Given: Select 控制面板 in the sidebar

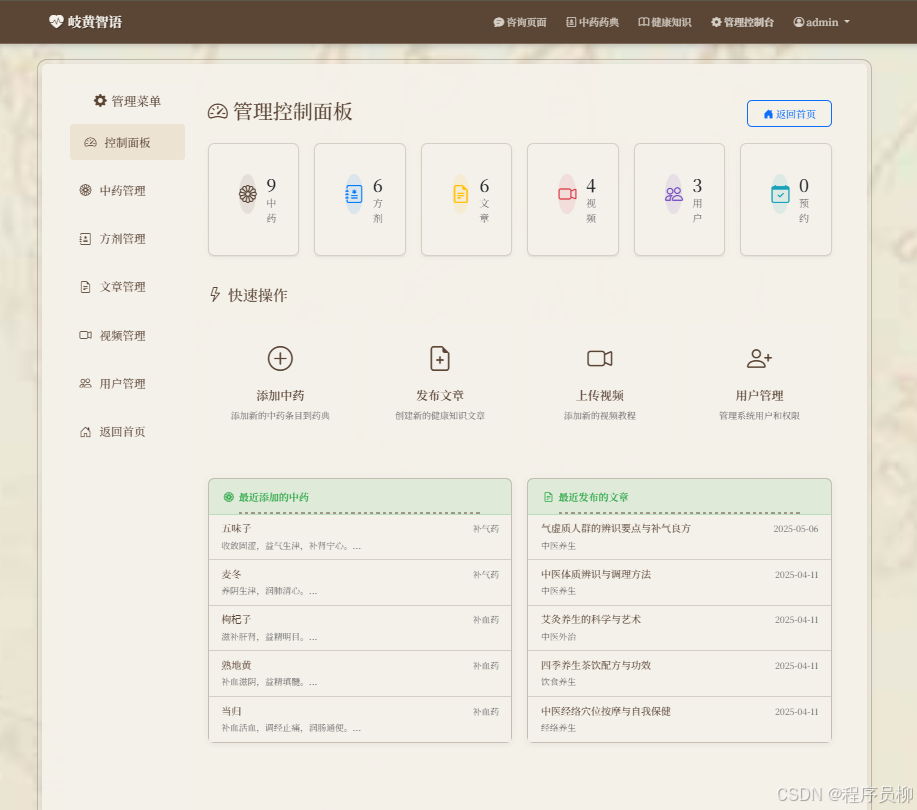Looking at the screenshot, I should pos(127,141).
